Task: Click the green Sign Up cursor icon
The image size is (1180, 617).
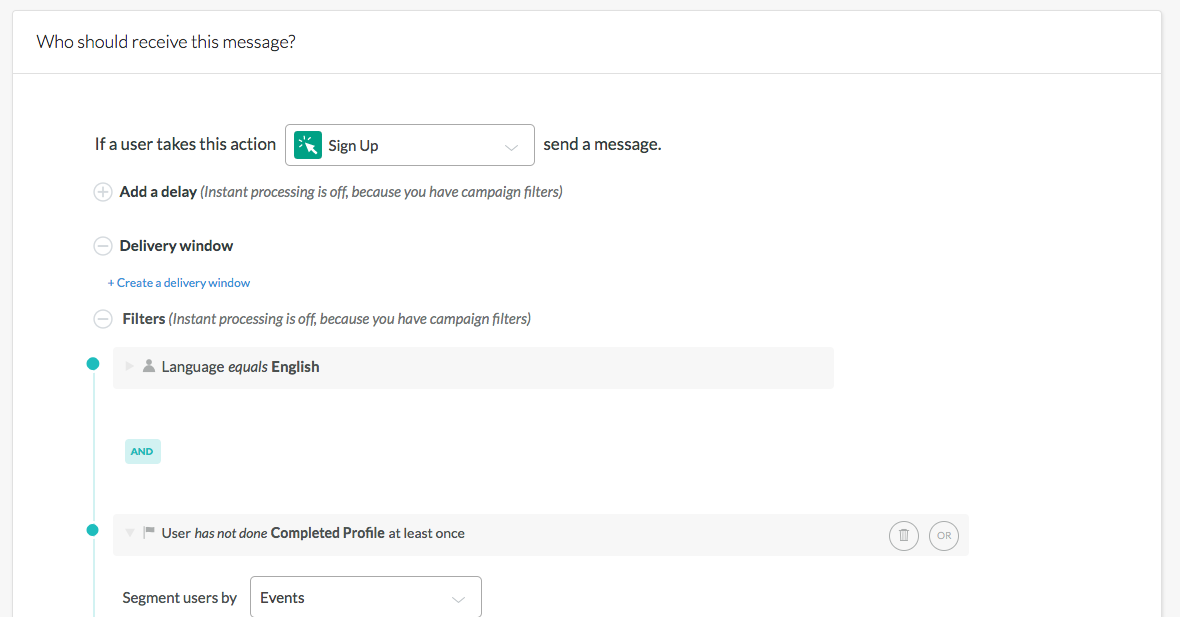Action: [x=308, y=145]
